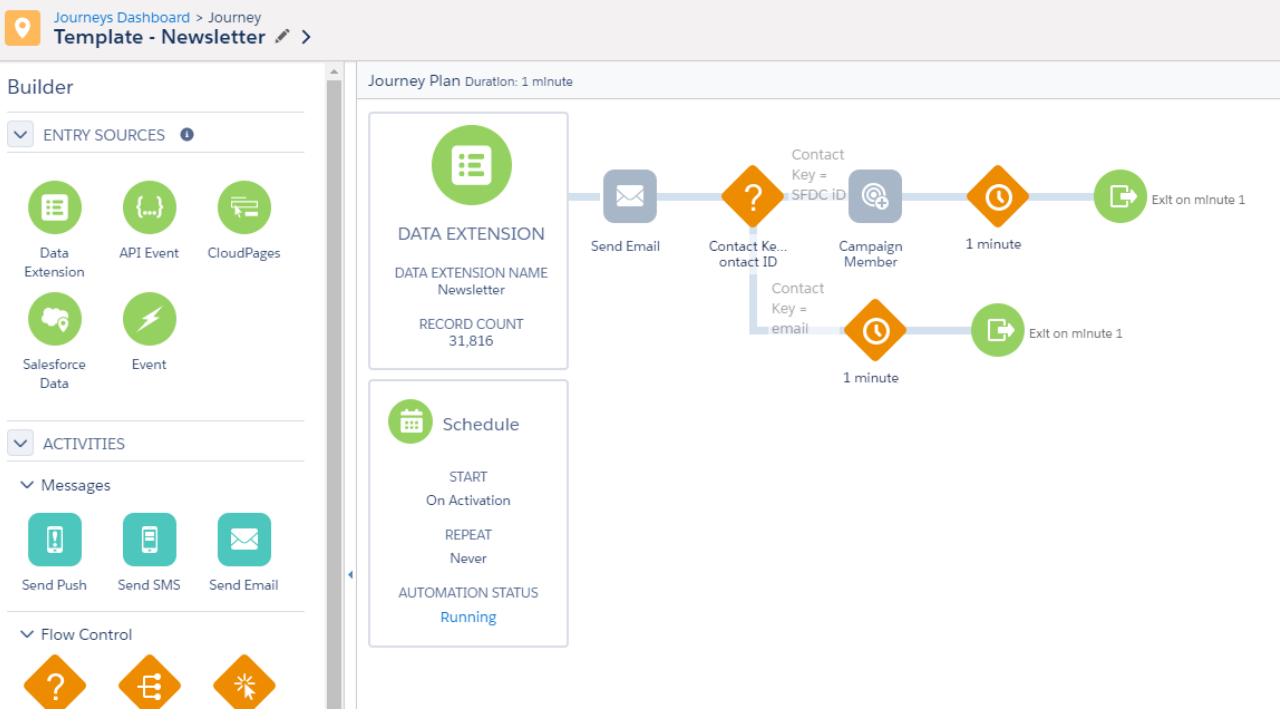
Task: Select the Send Email activity
Action: [243, 539]
